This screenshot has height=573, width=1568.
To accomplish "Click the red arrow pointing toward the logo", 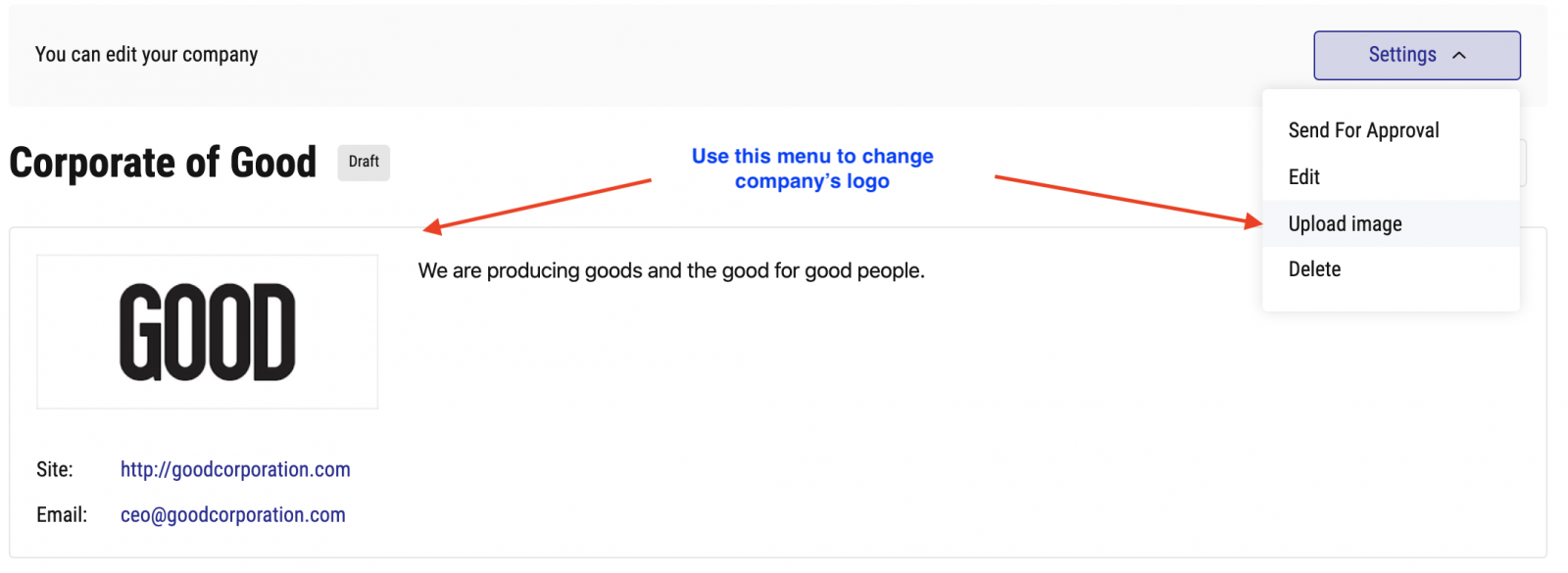I will click(537, 206).
